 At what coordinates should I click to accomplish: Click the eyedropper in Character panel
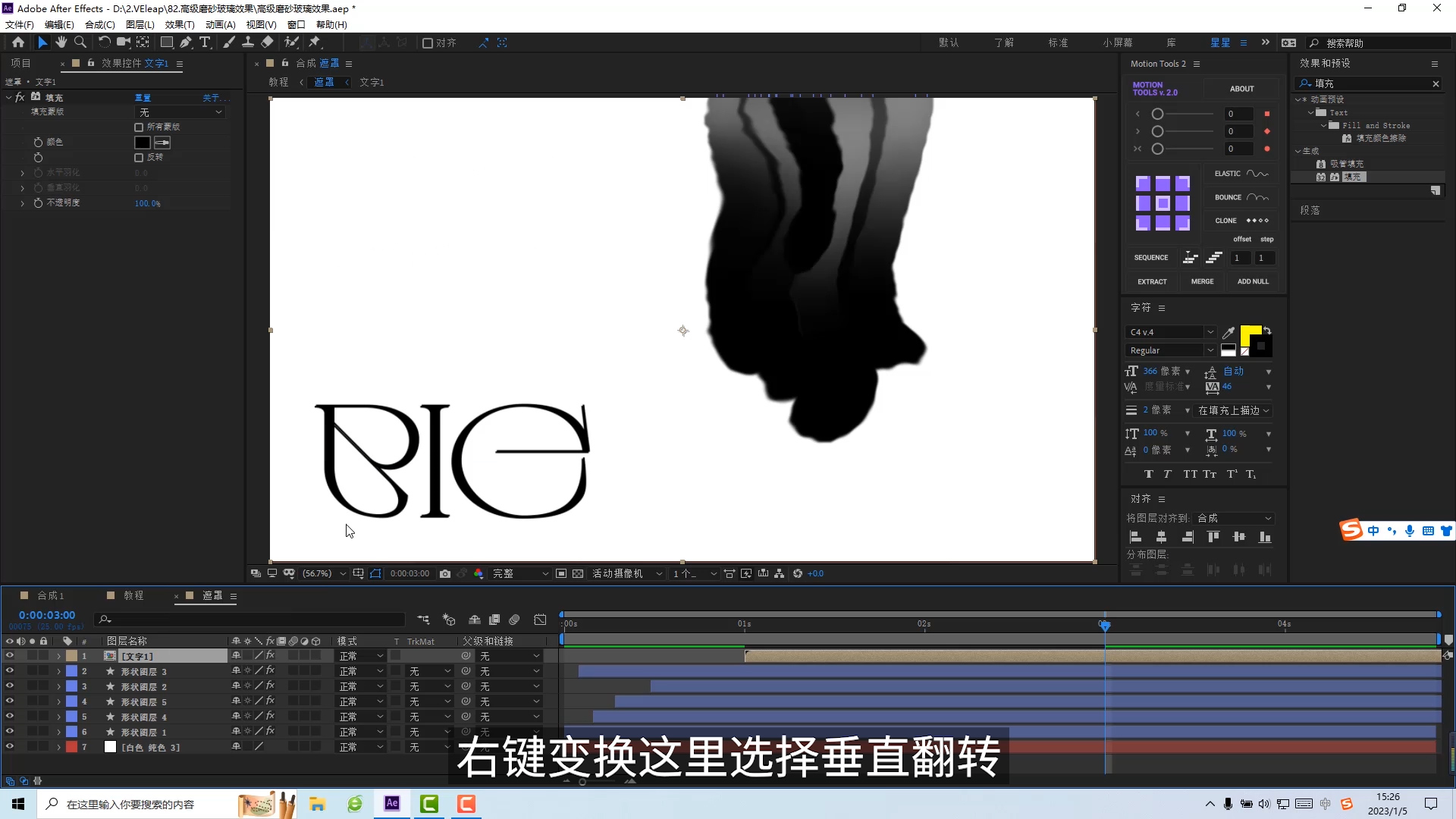1228,332
